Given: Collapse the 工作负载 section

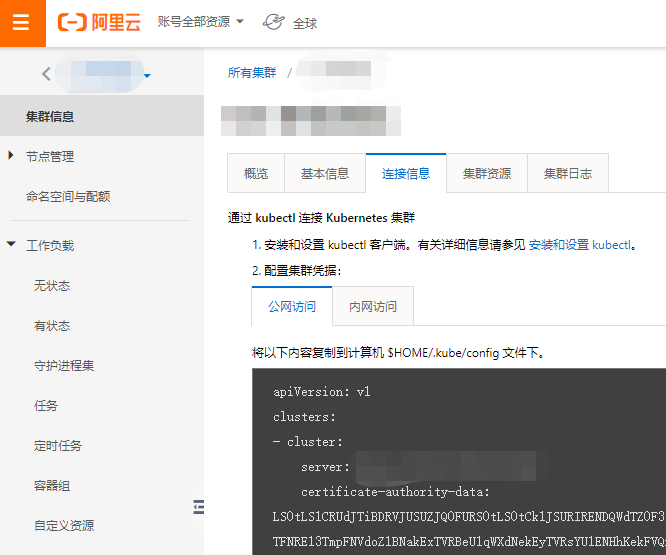Looking at the screenshot, I should [x=11, y=245].
